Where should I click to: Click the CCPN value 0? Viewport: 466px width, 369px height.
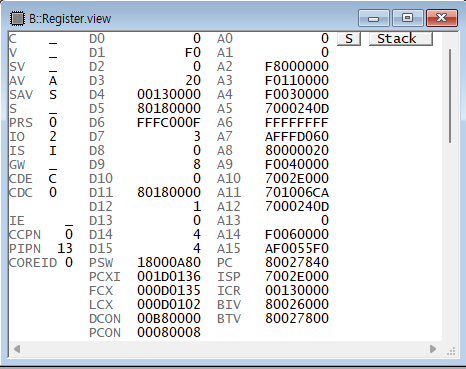(69, 235)
